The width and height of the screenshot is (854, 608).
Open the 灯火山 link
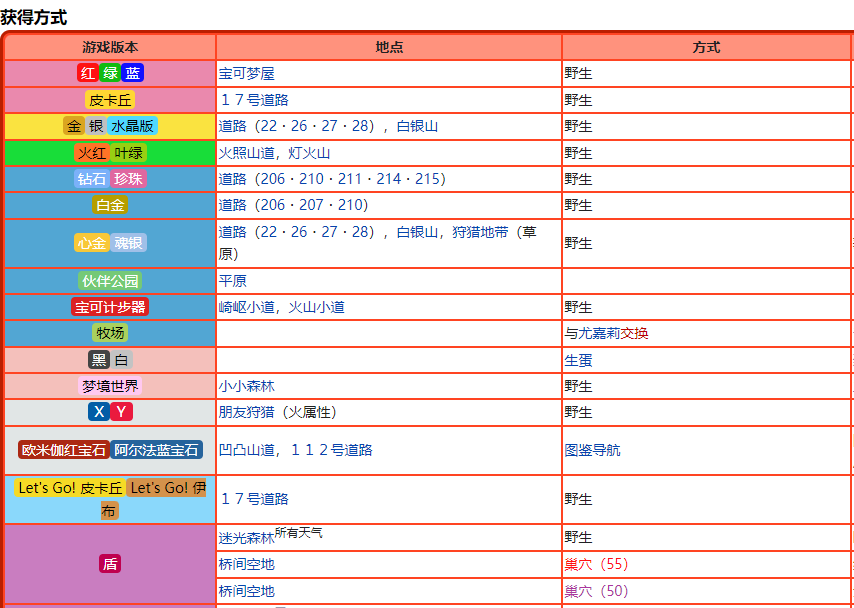click(x=309, y=153)
